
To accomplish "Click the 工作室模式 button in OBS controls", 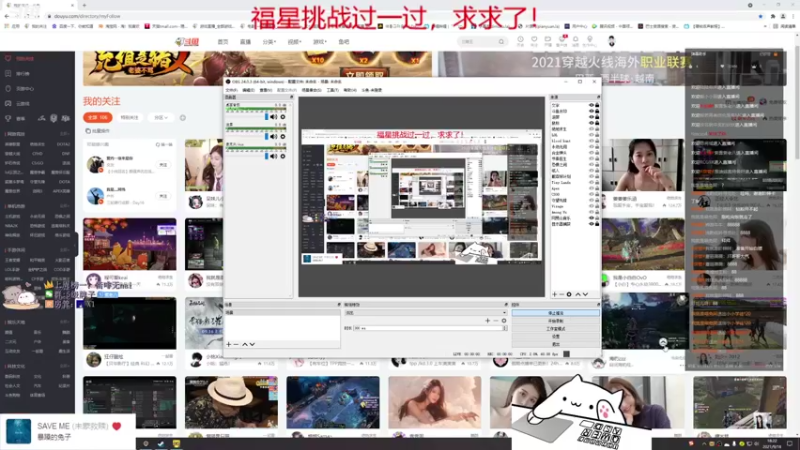I will pyautogui.click(x=556, y=329).
